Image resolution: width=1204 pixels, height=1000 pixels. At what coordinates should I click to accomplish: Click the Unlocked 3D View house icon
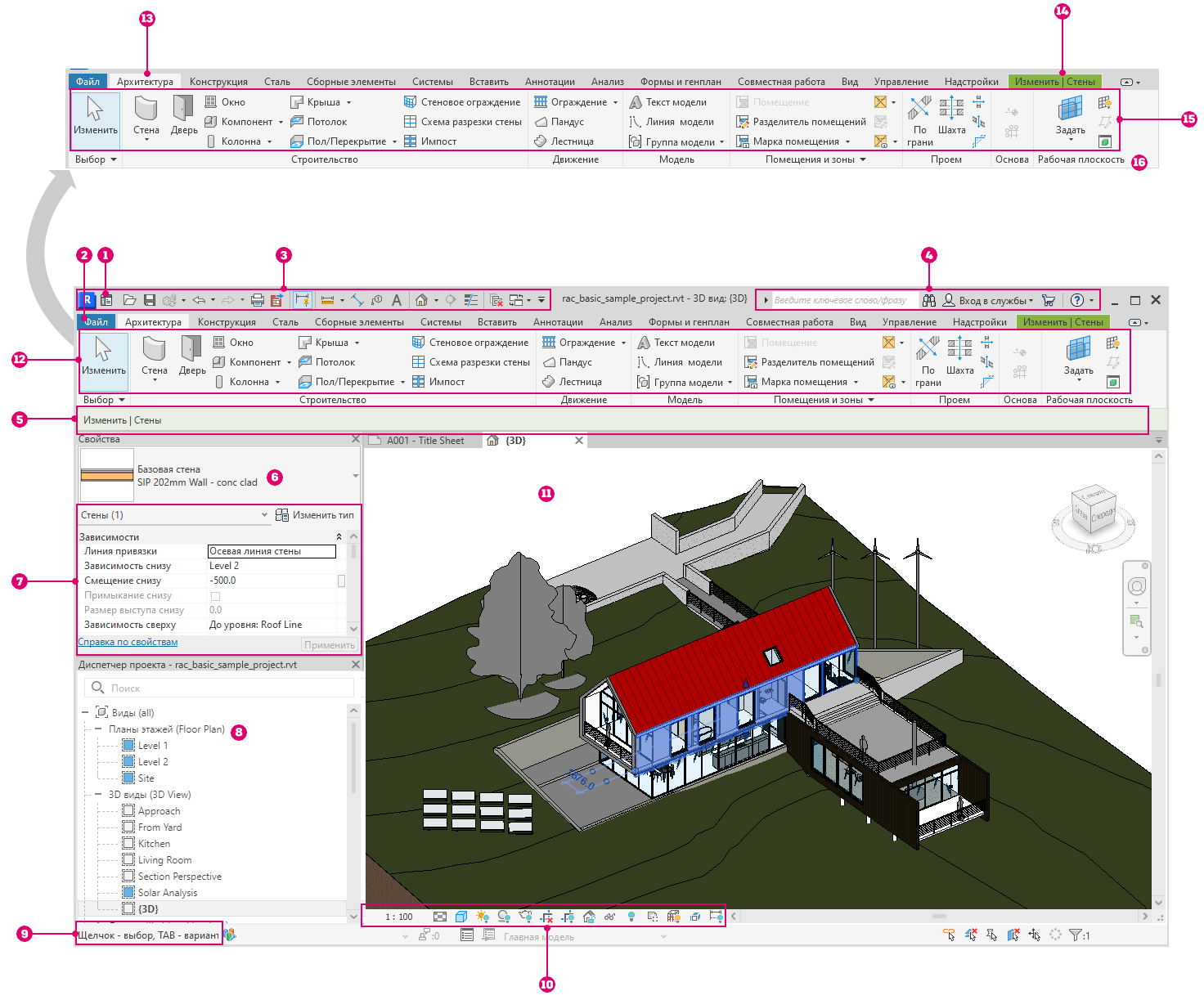(589, 917)
